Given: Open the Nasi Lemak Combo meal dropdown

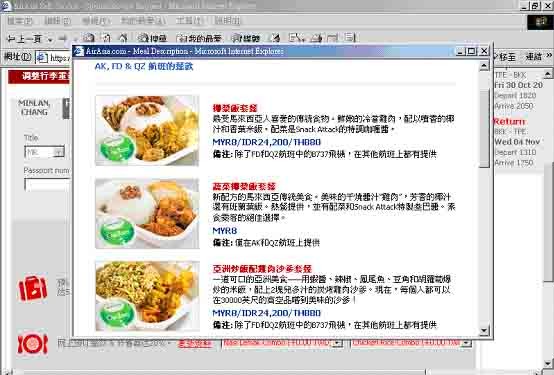Looking at the screenshot, I should 282,343.
